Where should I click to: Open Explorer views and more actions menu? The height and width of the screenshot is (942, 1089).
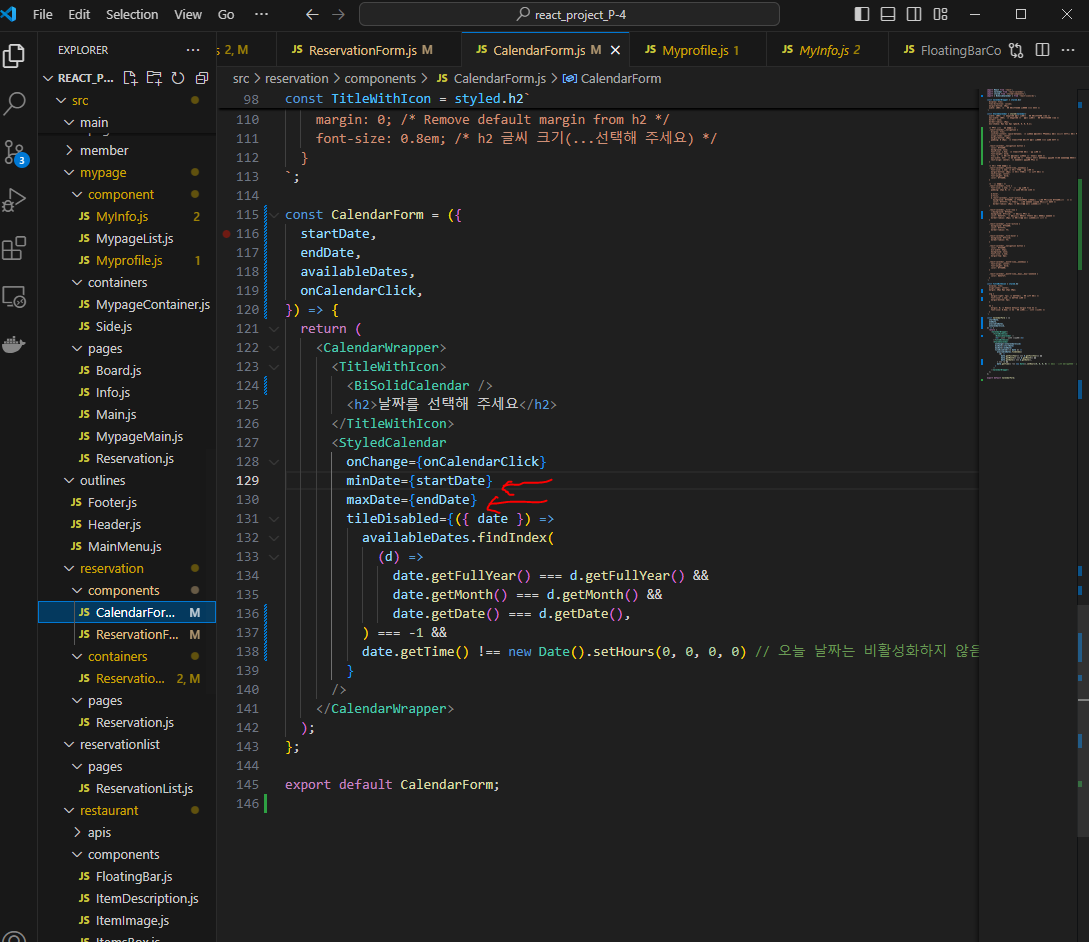tap(193, 50)
